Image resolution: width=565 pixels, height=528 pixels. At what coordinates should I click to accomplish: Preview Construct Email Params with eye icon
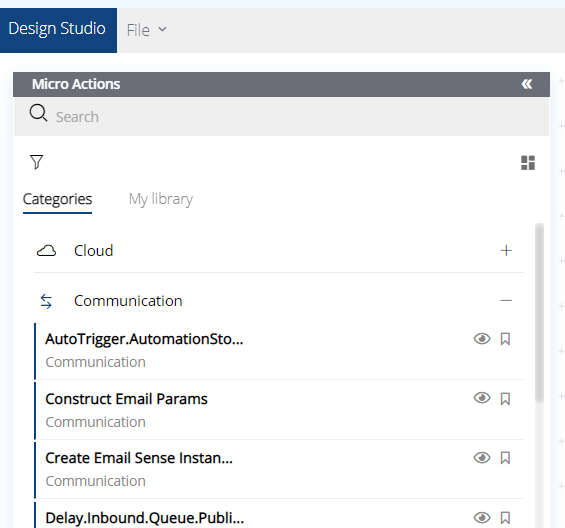click(482, 398)
